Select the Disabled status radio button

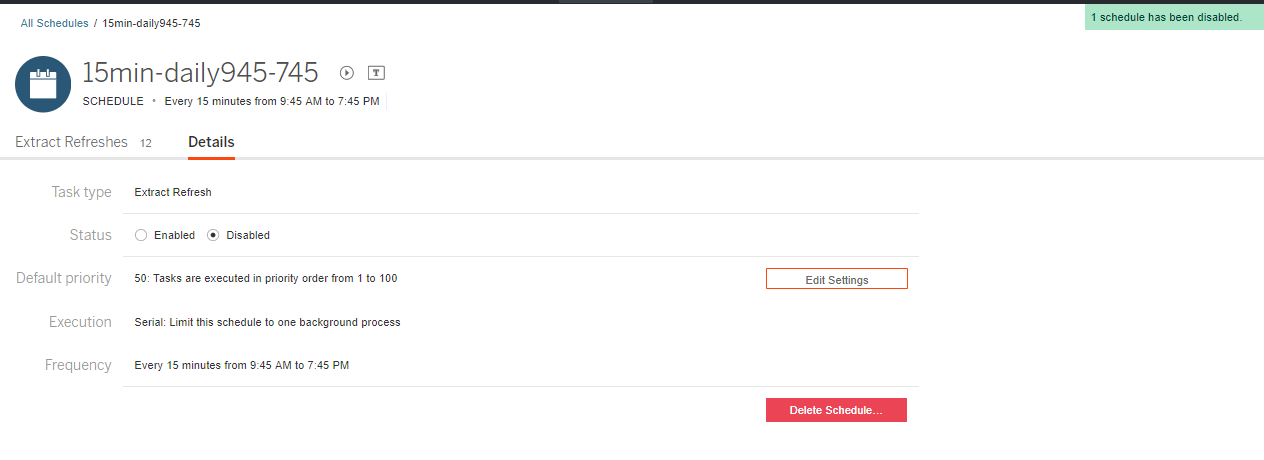[213, 235]
